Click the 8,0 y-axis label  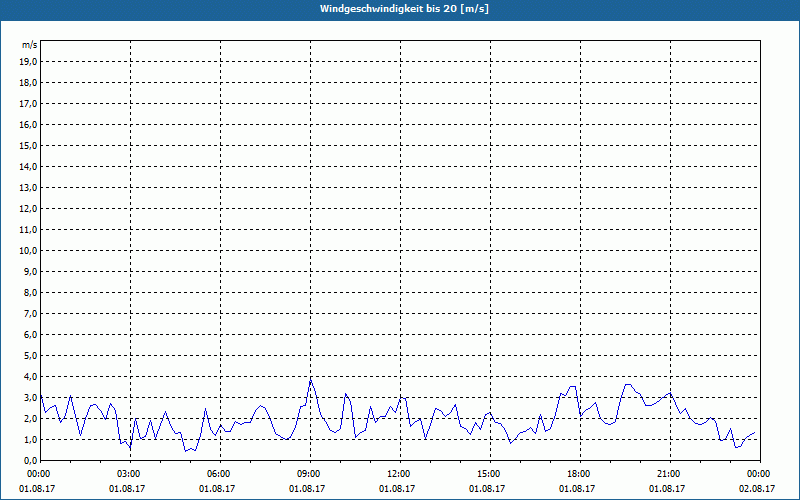click(31, 292)
